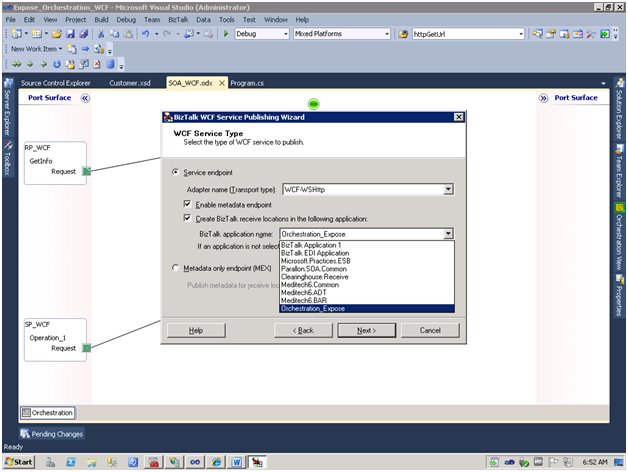The image size is (628, 472).
Task: Click the Properties Window toolbar icon
Action: click(x=551, y=34)
